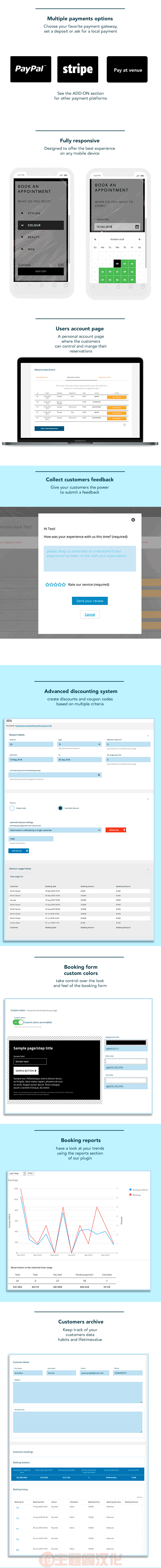Open the calendar icon beside 10 Oct 2018

[137, 226]
